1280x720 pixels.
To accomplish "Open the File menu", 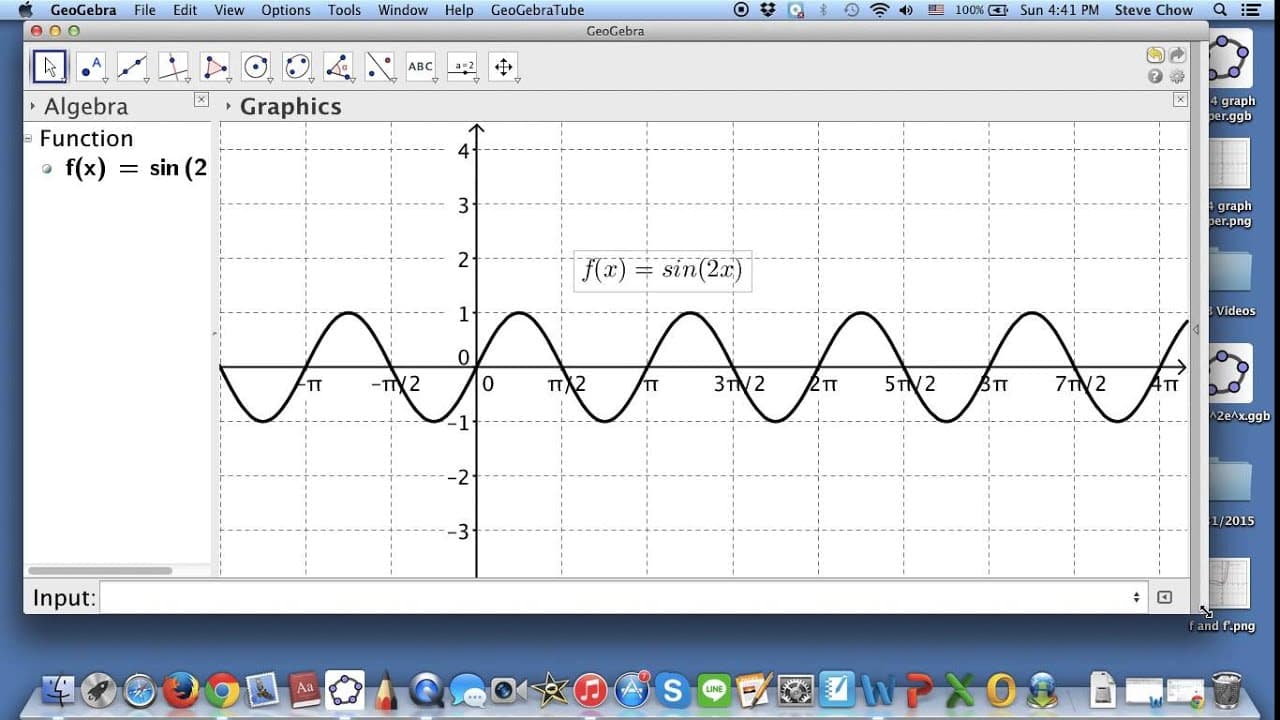I will coord(144,10).
